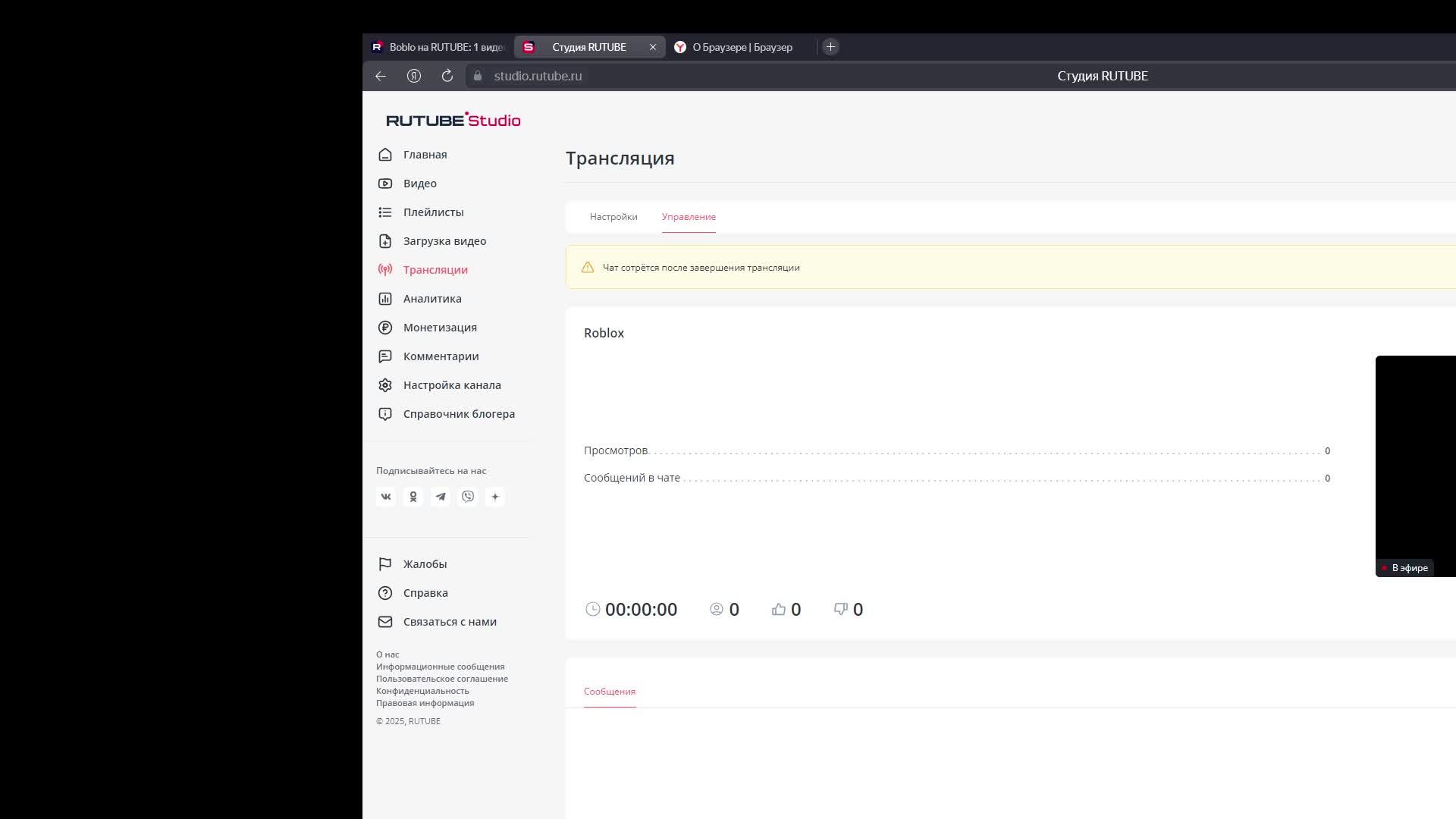Switch to Boblo на RUTUBE browser tab
This screenshot has height=819, width=1456.
[x=438, y=47]
